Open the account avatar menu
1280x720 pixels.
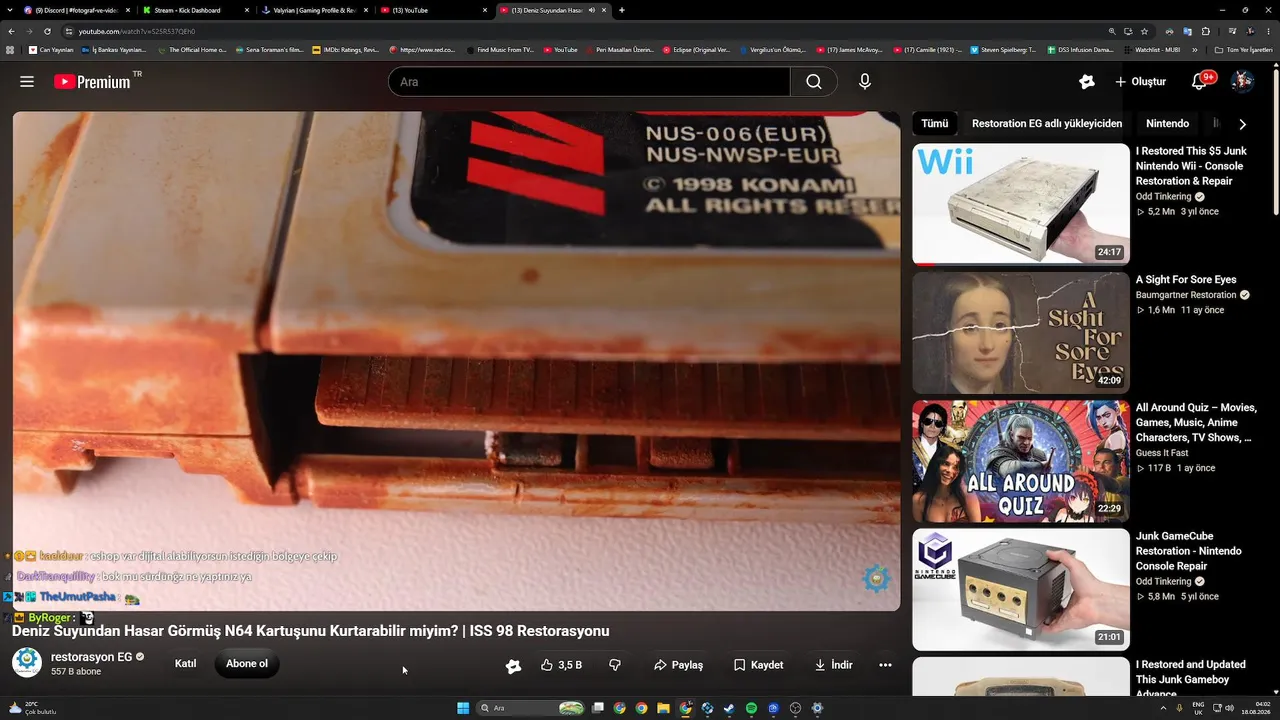pos(1242,82)
